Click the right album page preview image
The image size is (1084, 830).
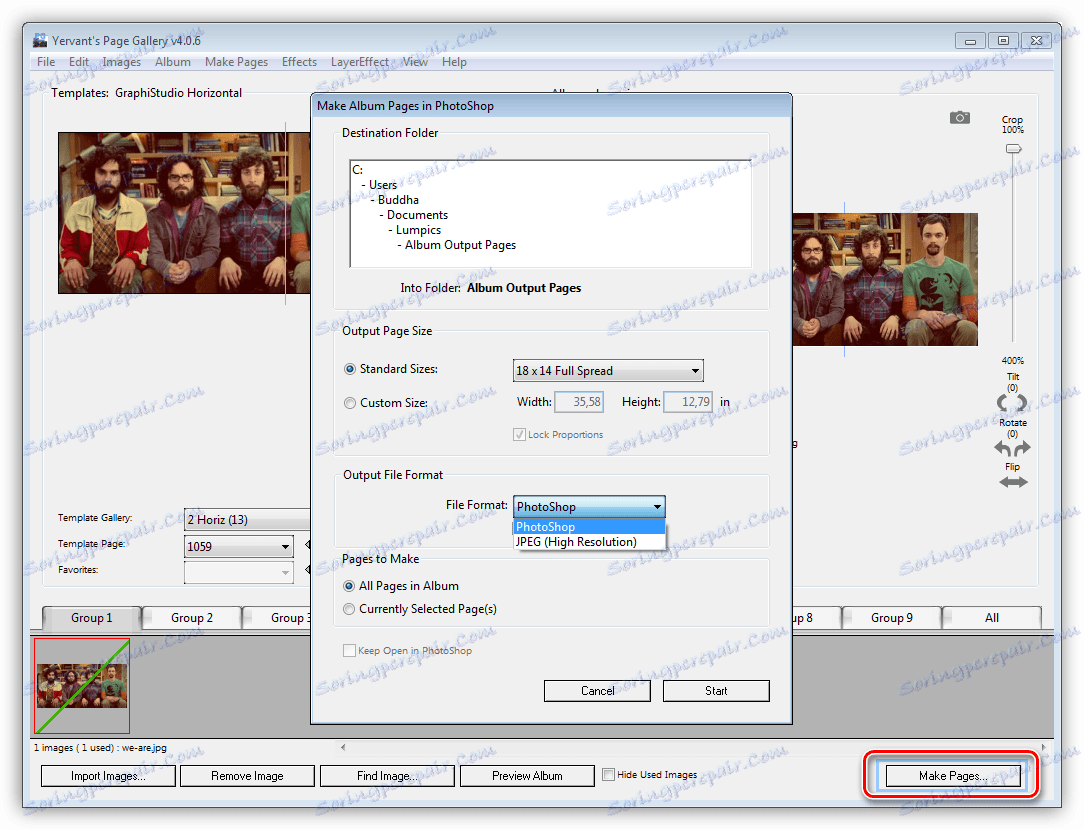[x=885, y=279]
